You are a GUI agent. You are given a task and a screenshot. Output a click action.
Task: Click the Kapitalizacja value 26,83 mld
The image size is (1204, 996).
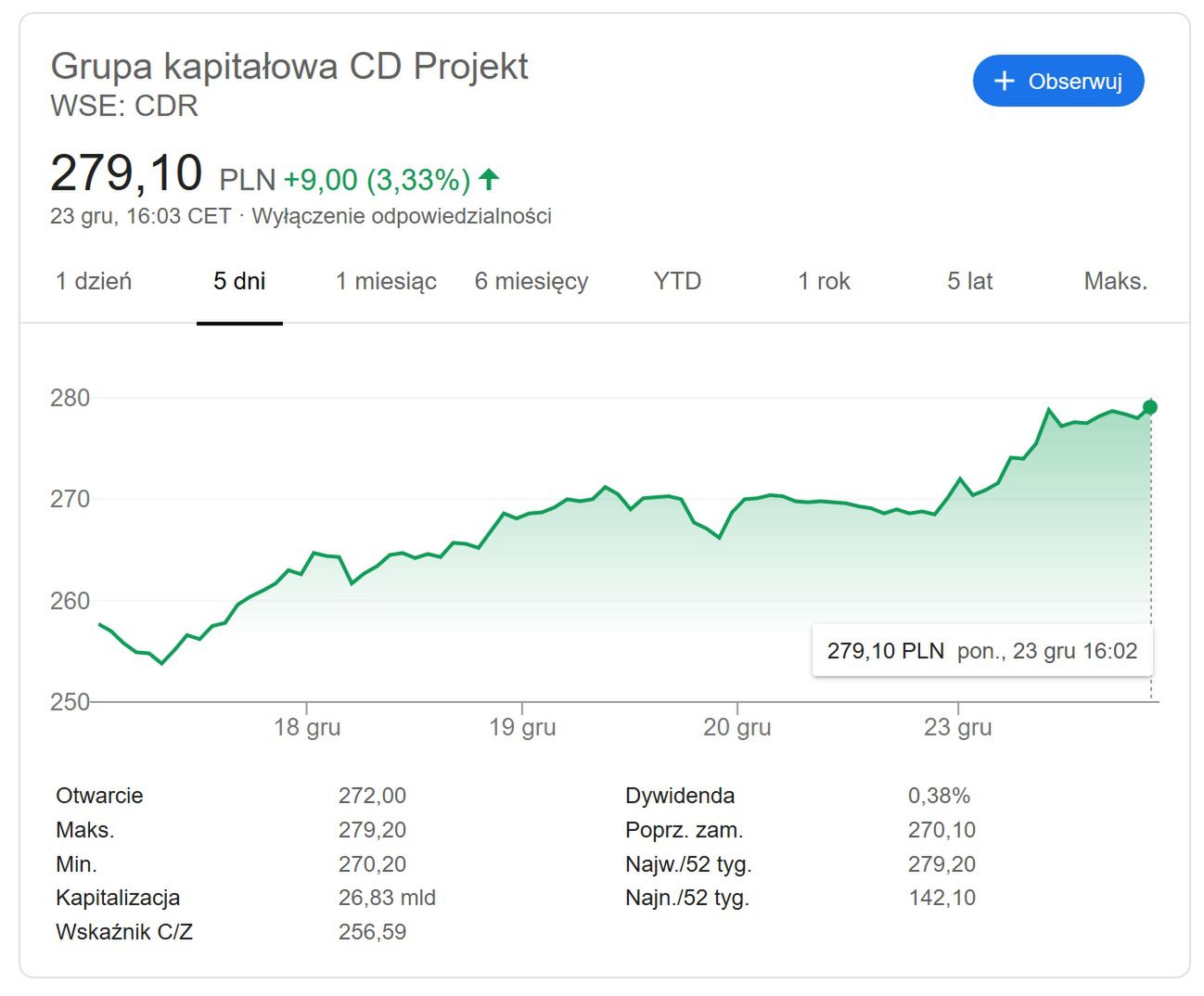pos(387,898)
